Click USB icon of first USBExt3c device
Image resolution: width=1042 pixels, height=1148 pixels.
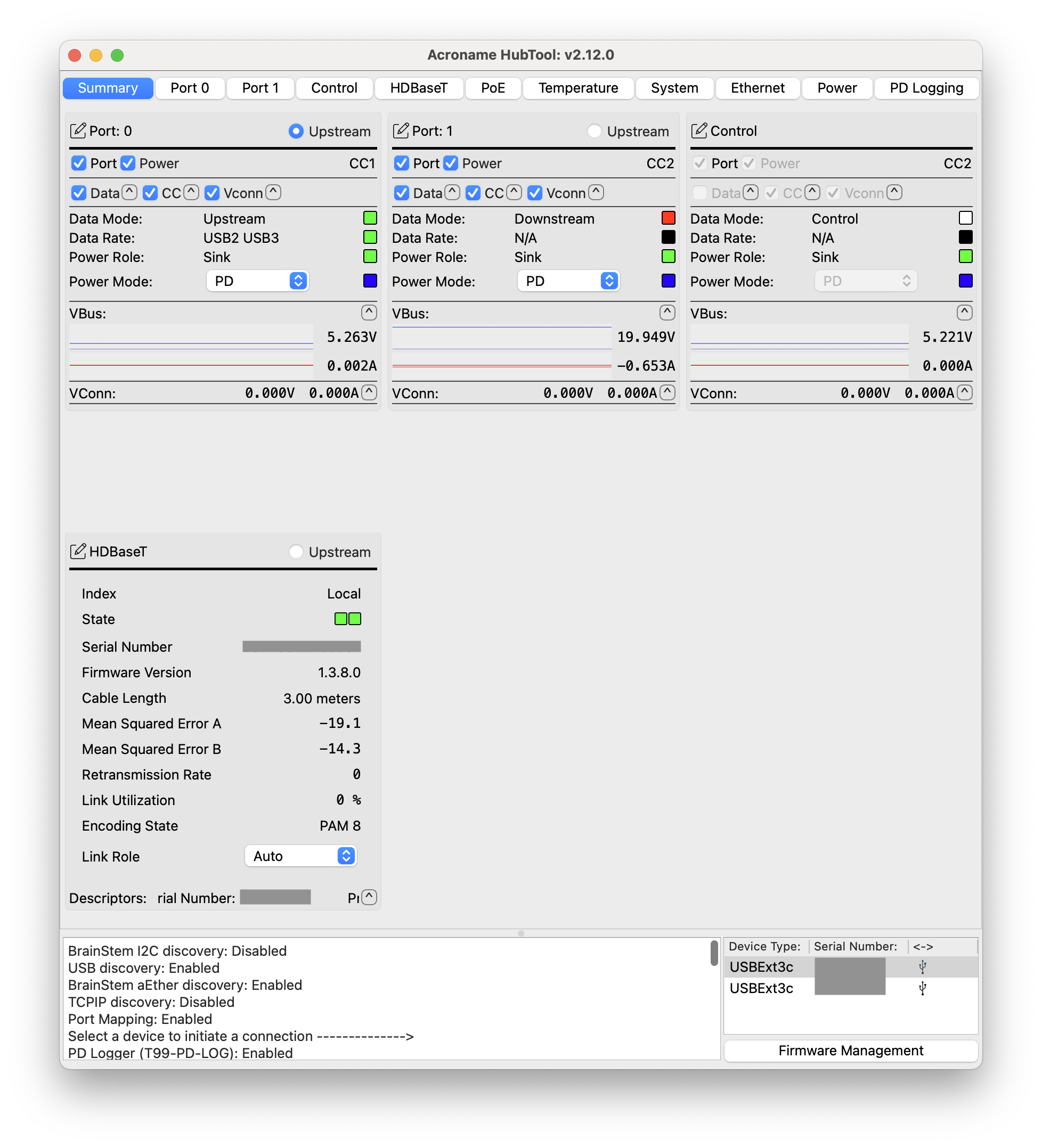pyautogui.click(x=922, y=967)
